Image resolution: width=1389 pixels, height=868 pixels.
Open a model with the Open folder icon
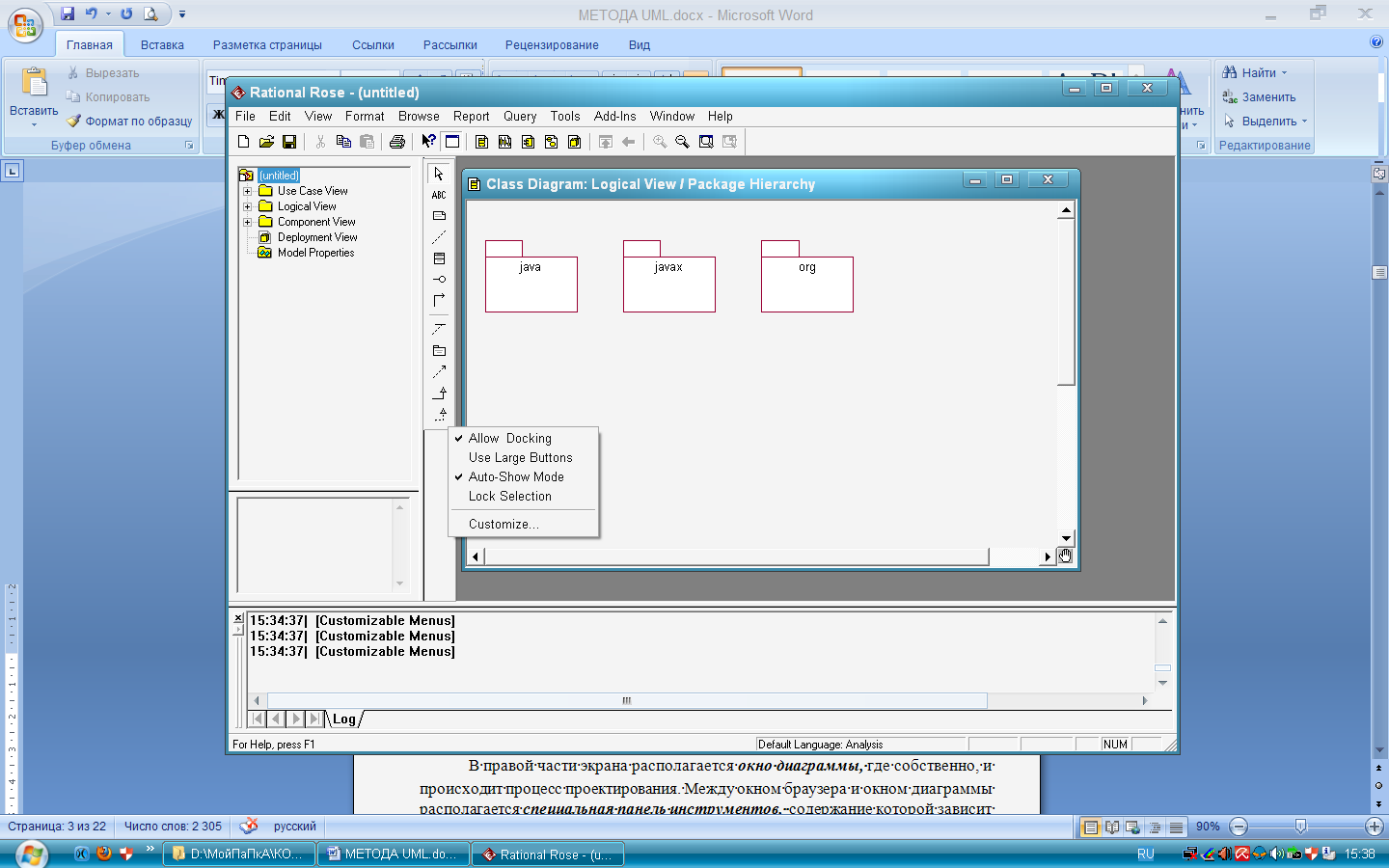tap(266, 142)
